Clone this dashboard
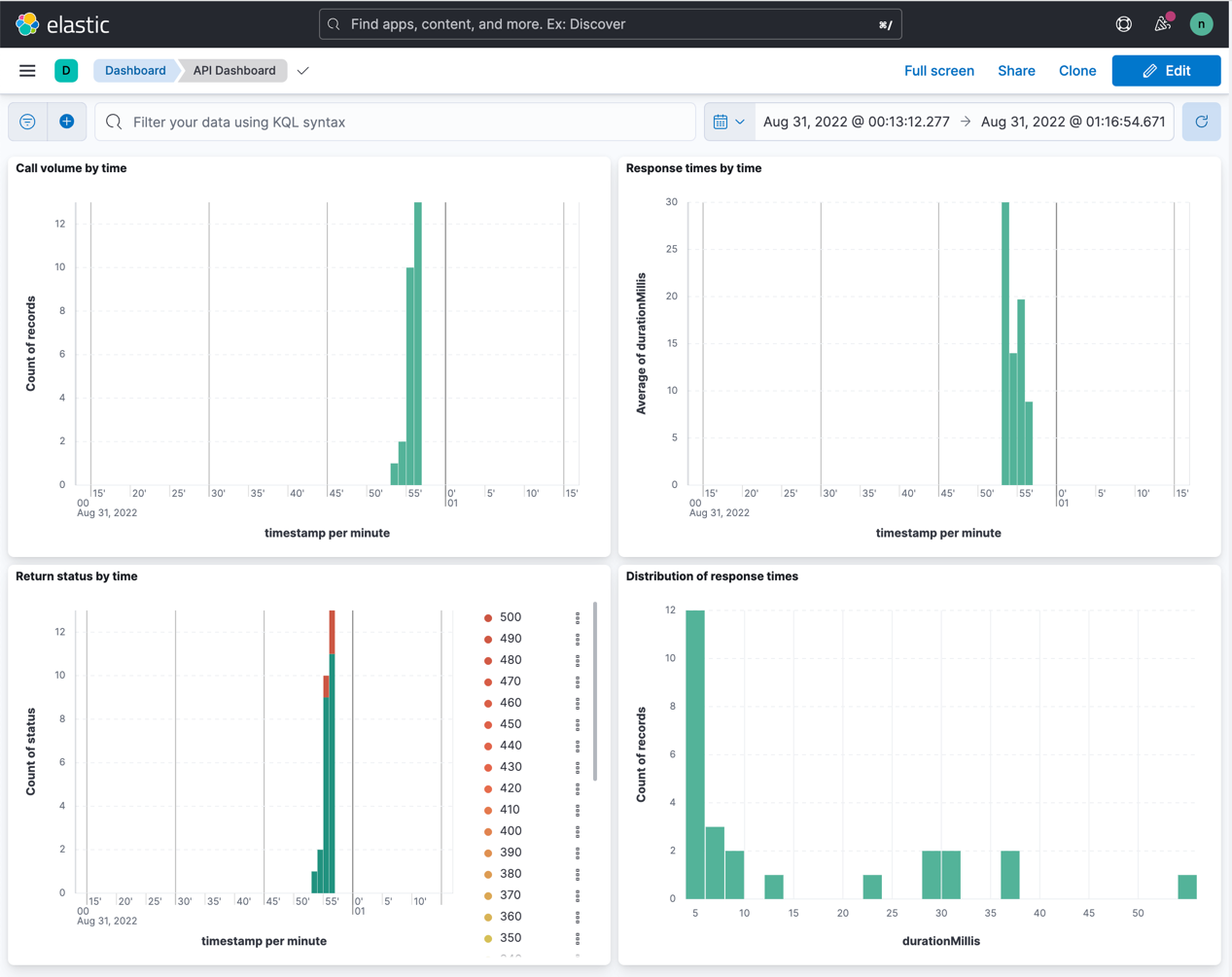Screen dimensions: 1232x977 1077,71
